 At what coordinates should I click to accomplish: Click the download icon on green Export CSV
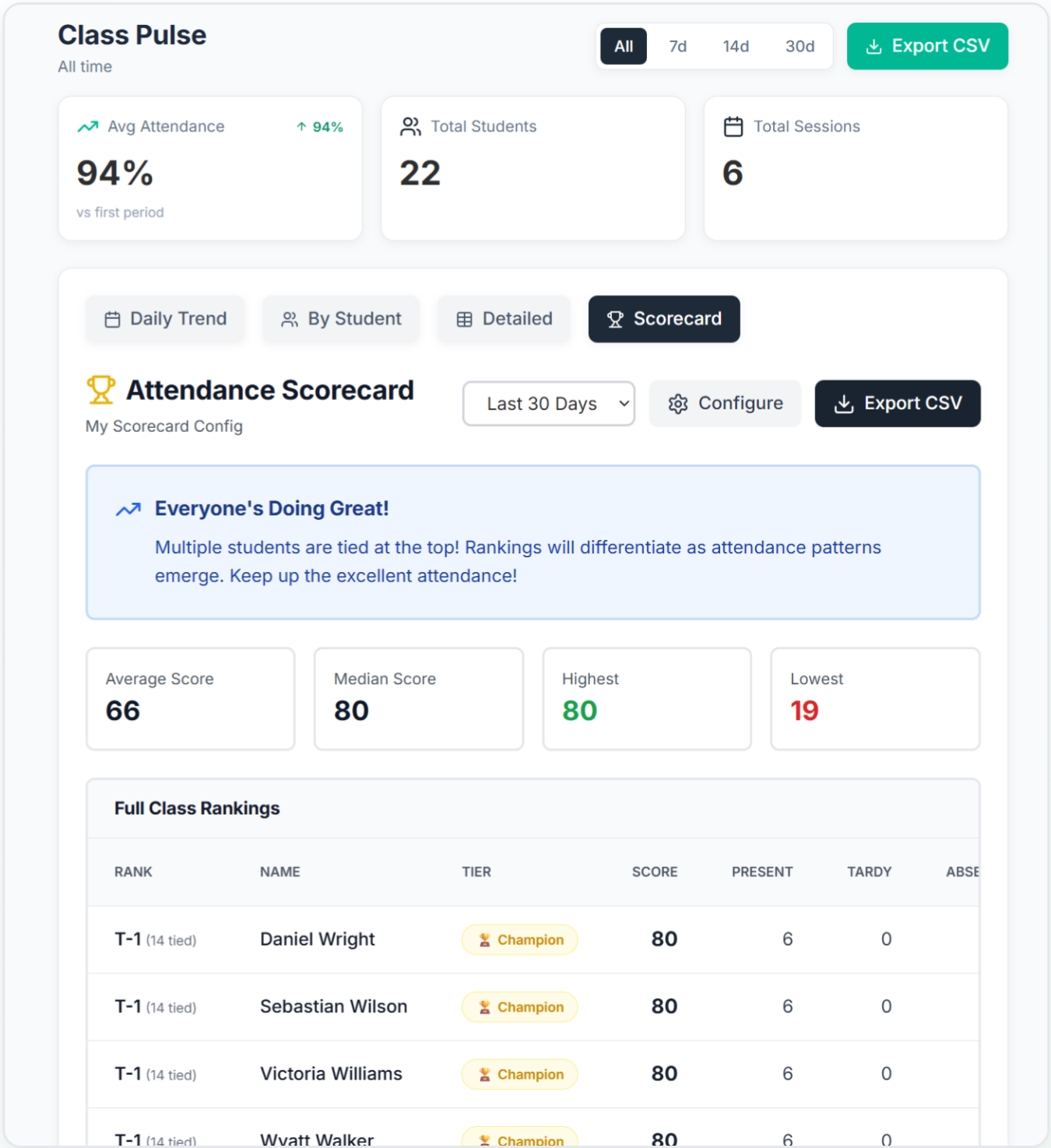coord(873,46)
